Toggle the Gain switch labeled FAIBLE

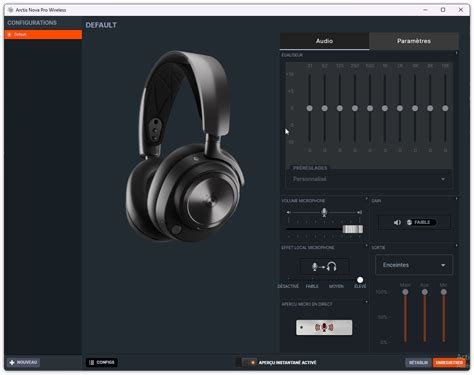click(421, 222)
